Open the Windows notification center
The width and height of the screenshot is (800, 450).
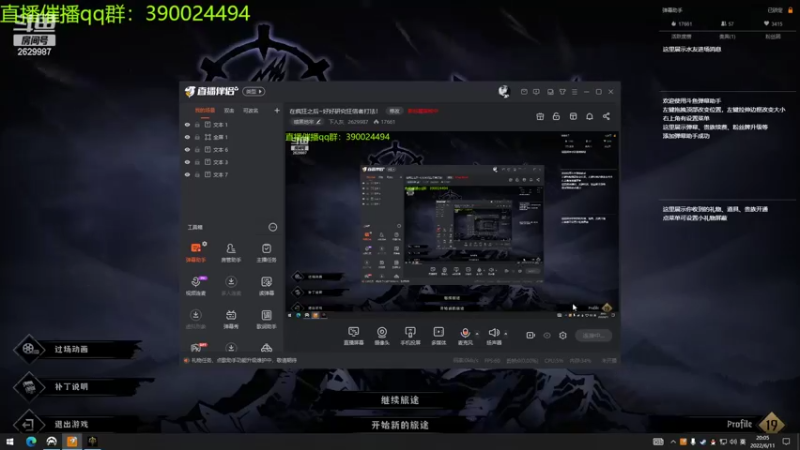point(786,442)
